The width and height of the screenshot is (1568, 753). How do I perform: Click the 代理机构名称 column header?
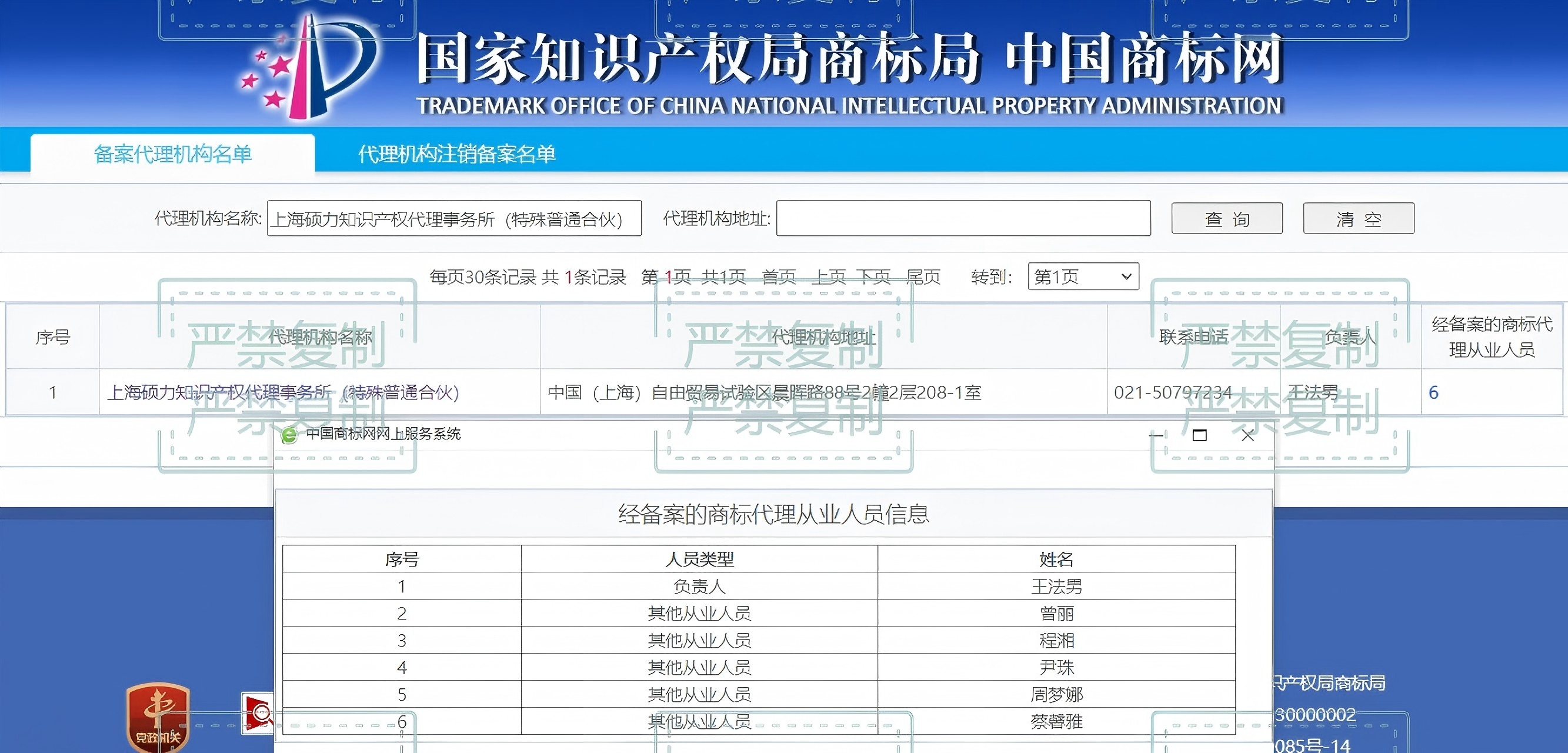(319, 336)
